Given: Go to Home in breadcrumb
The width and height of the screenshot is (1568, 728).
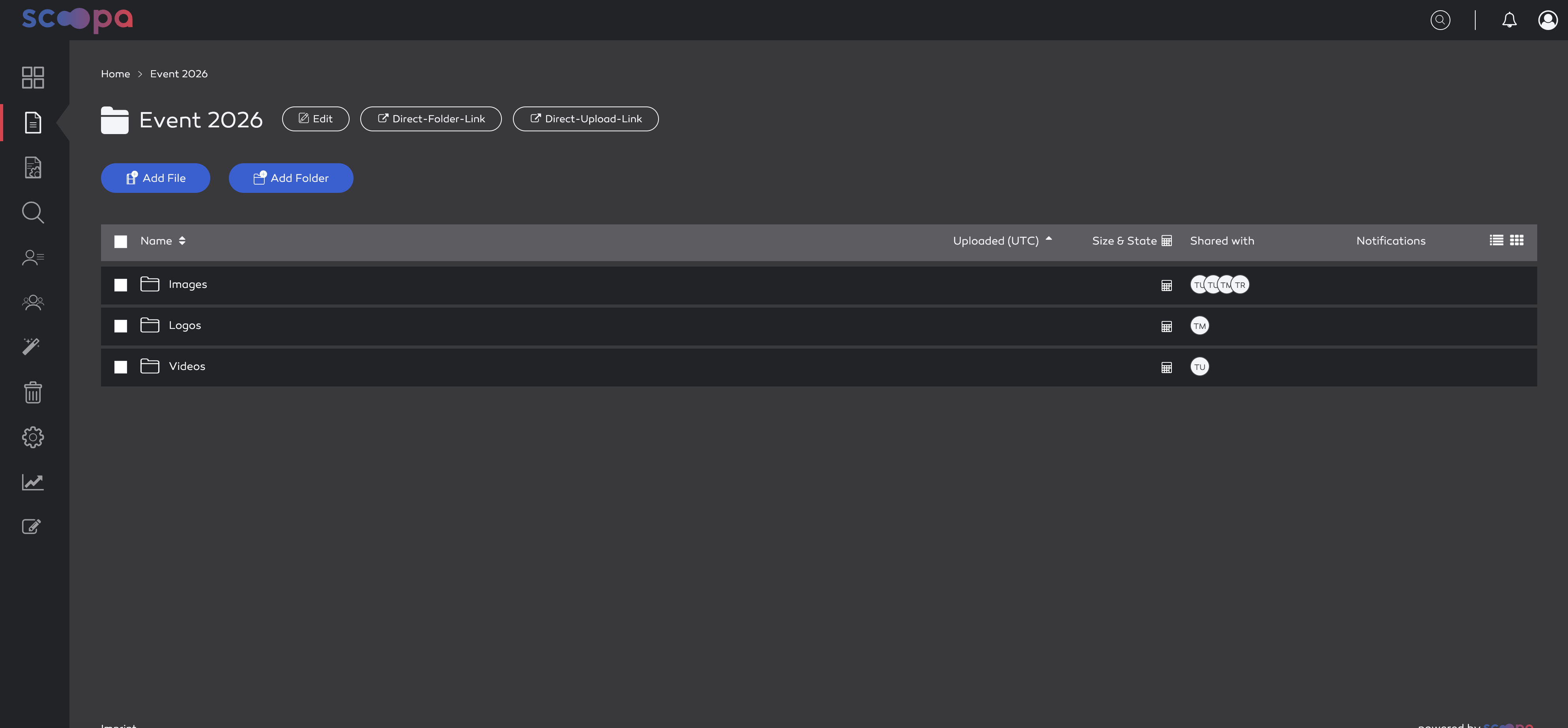Looking at the screenshot, I should [115, 74].
